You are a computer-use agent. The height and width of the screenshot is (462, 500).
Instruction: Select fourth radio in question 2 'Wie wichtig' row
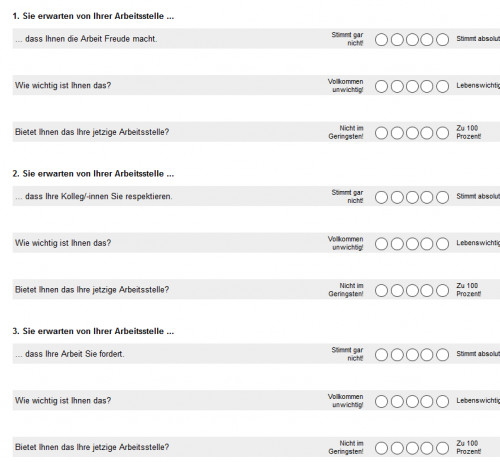tap(427, 244)
